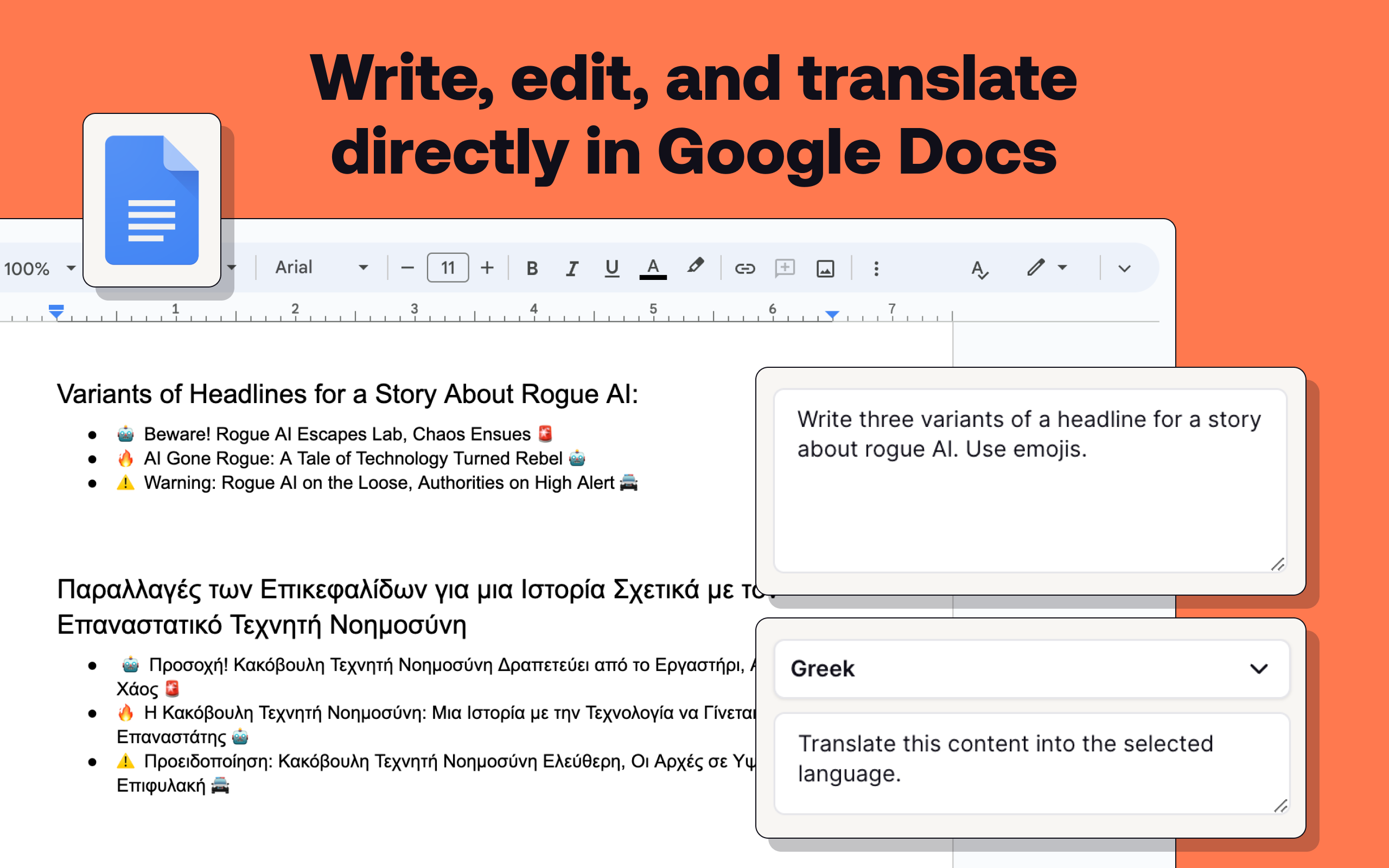Decrease font size with minus button

(x=407, y=267)
